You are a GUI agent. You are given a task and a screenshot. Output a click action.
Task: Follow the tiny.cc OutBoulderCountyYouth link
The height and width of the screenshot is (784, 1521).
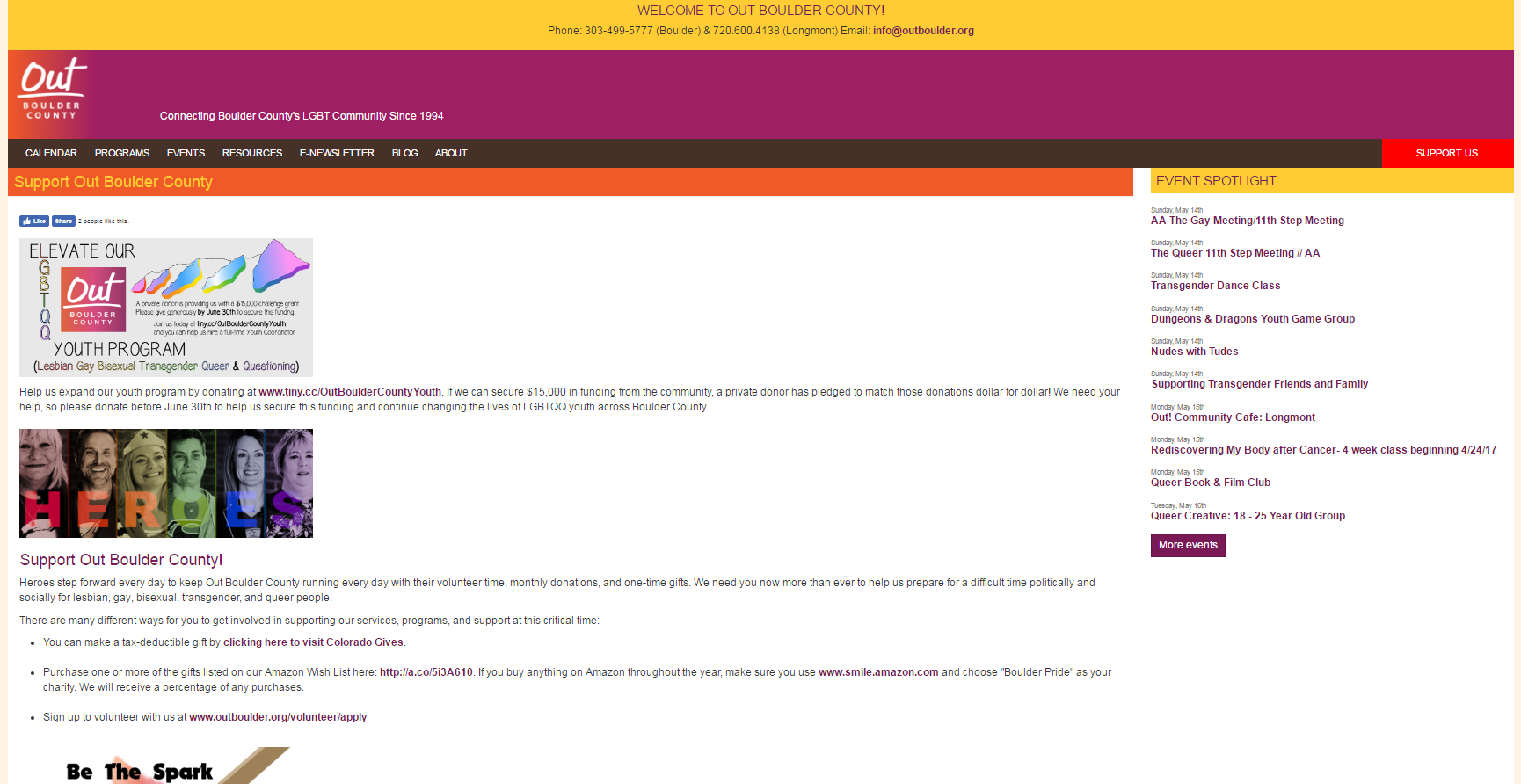click(x=350, y=392)
